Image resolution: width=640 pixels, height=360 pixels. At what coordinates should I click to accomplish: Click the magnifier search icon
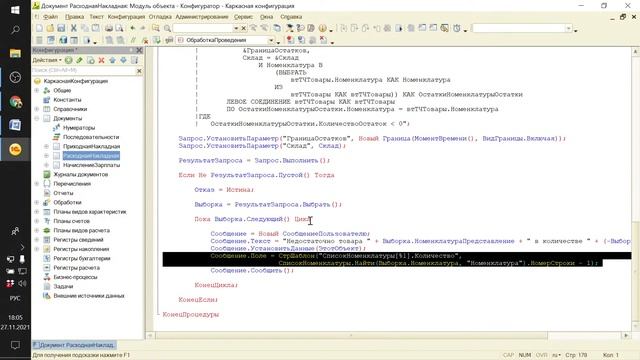[167, 28]
